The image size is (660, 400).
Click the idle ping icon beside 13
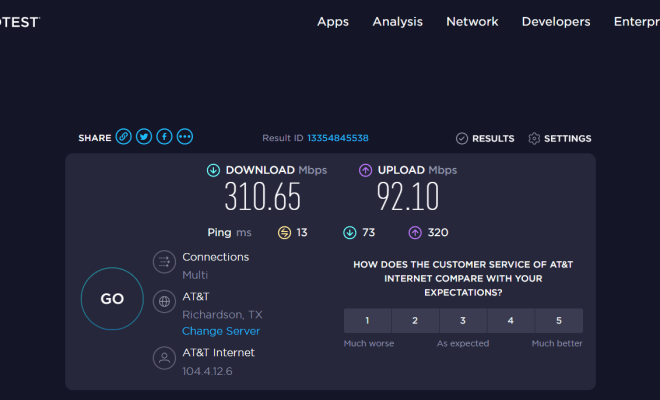(x=285, y=232)
